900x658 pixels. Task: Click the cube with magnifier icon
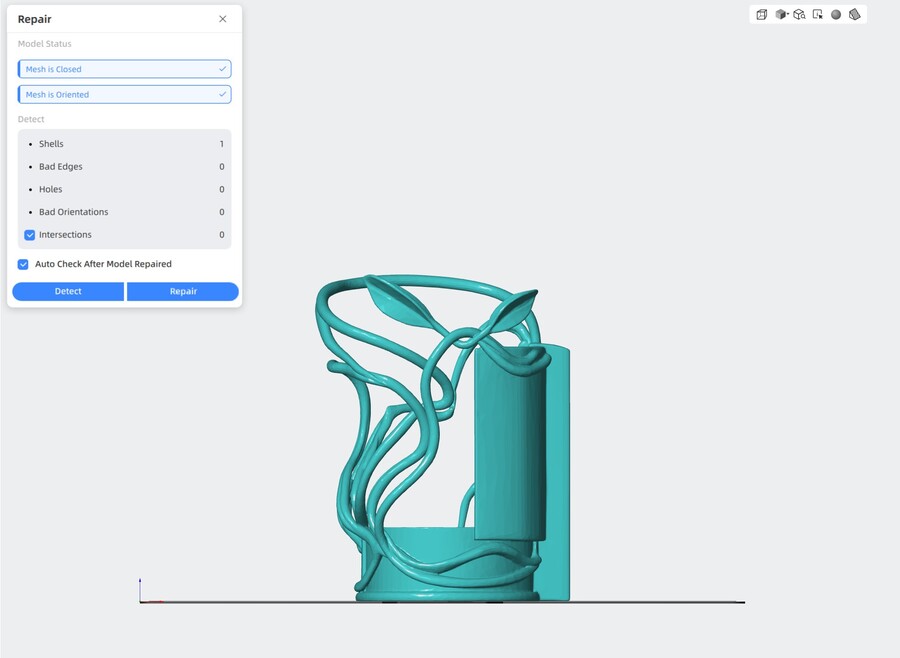(x=799, y=14)
